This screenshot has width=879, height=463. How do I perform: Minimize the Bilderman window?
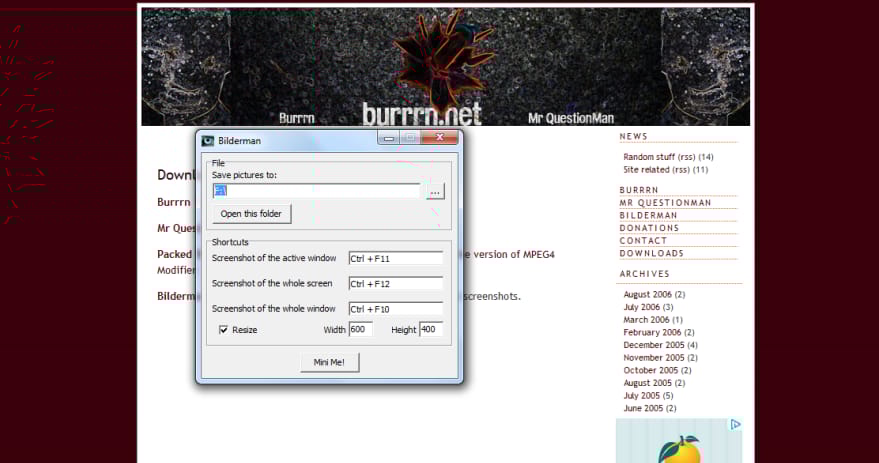pyautogui.click(x=389, y=138)
